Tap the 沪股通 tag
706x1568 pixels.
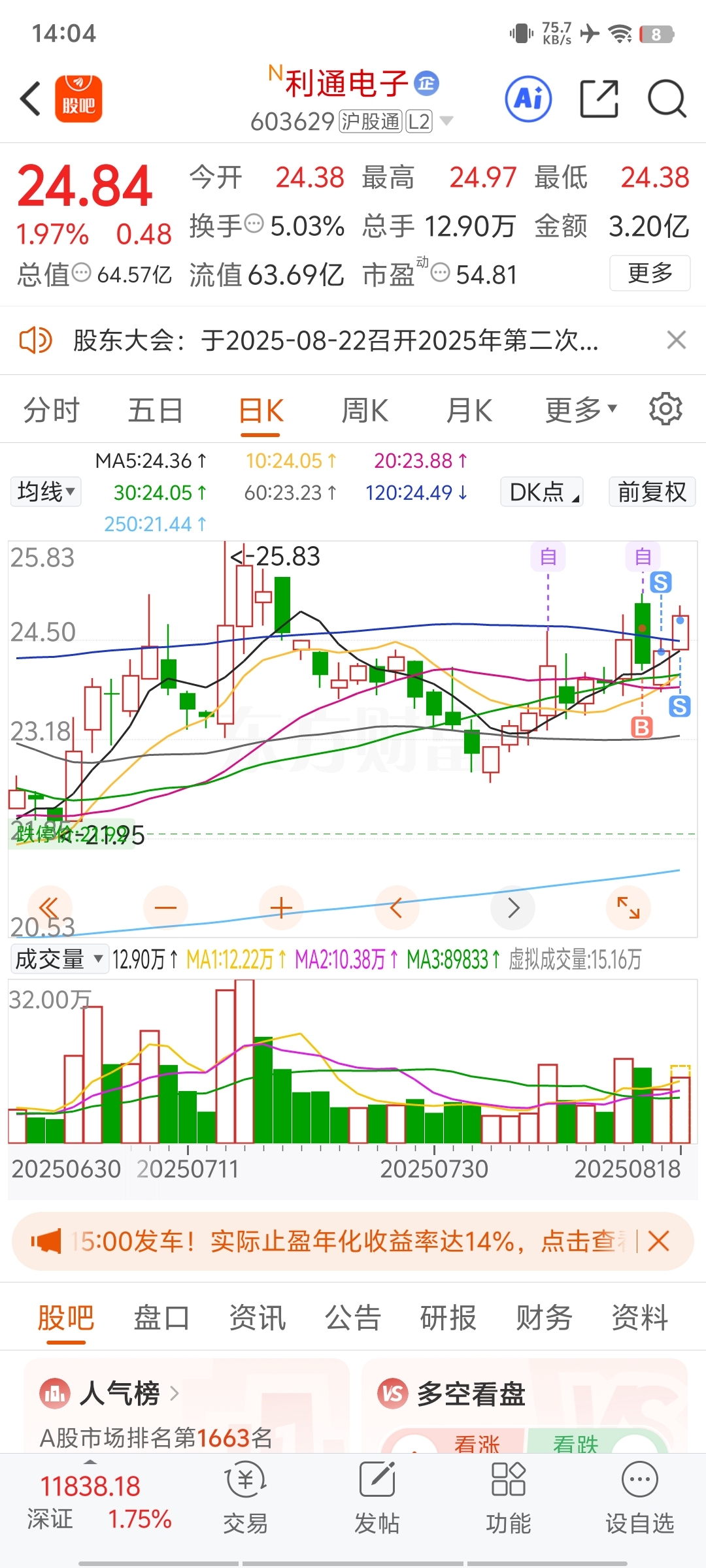click(x=370, y=121)
